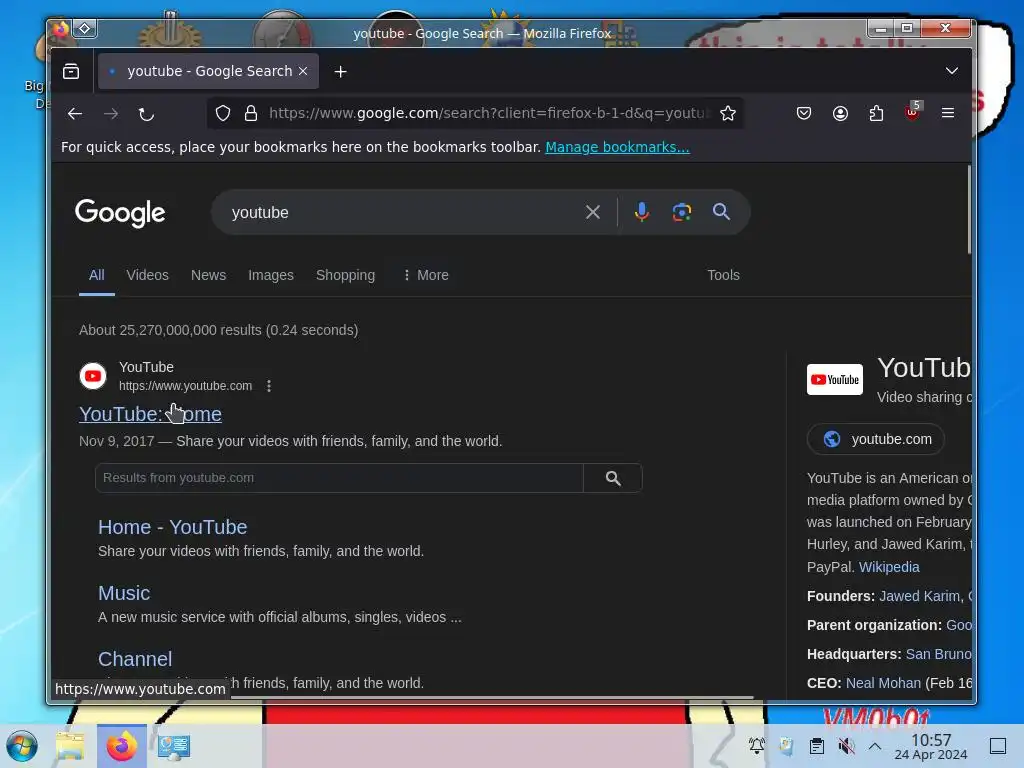Go back one page
The height and width of the screenshot is (768, 1024).
75,114
